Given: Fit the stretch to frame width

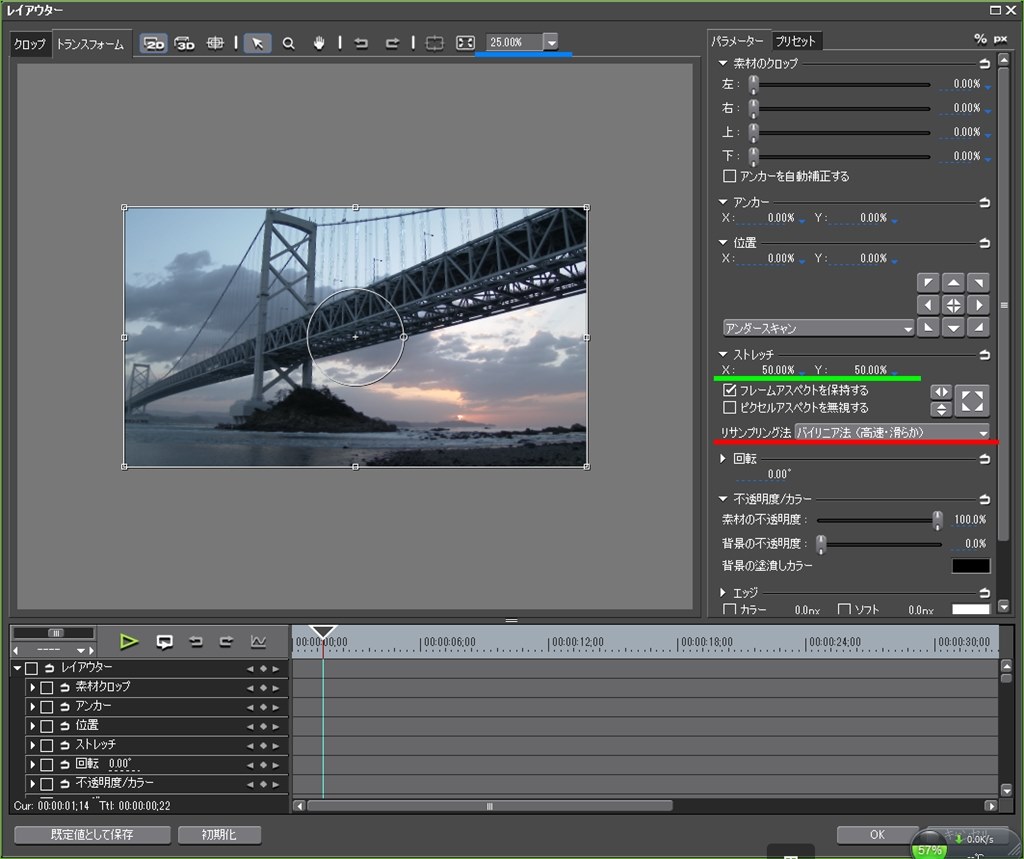Looking at the screenshot, I should (941, 392).
